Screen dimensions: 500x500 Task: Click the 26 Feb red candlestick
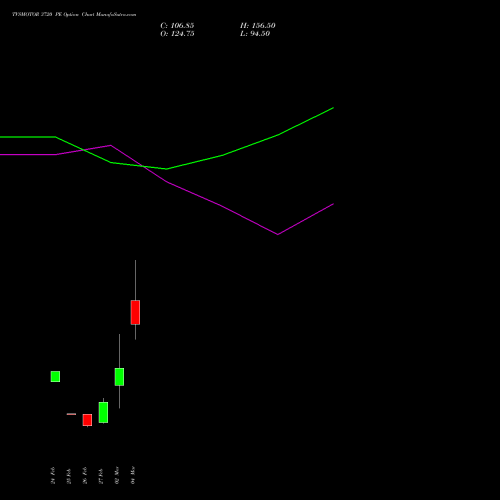(87, 420)
